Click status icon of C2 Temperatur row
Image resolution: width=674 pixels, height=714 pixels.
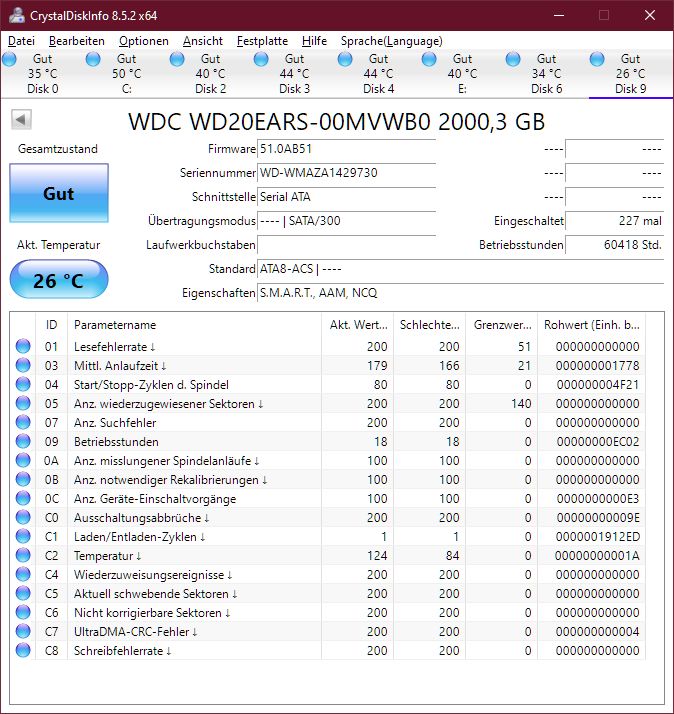click(23, 555)
